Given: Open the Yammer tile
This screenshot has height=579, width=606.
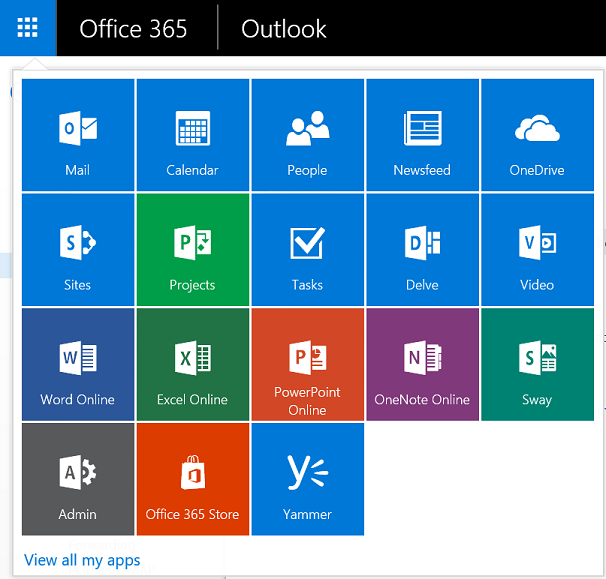Looking at the screenshot, I should 308,480.
